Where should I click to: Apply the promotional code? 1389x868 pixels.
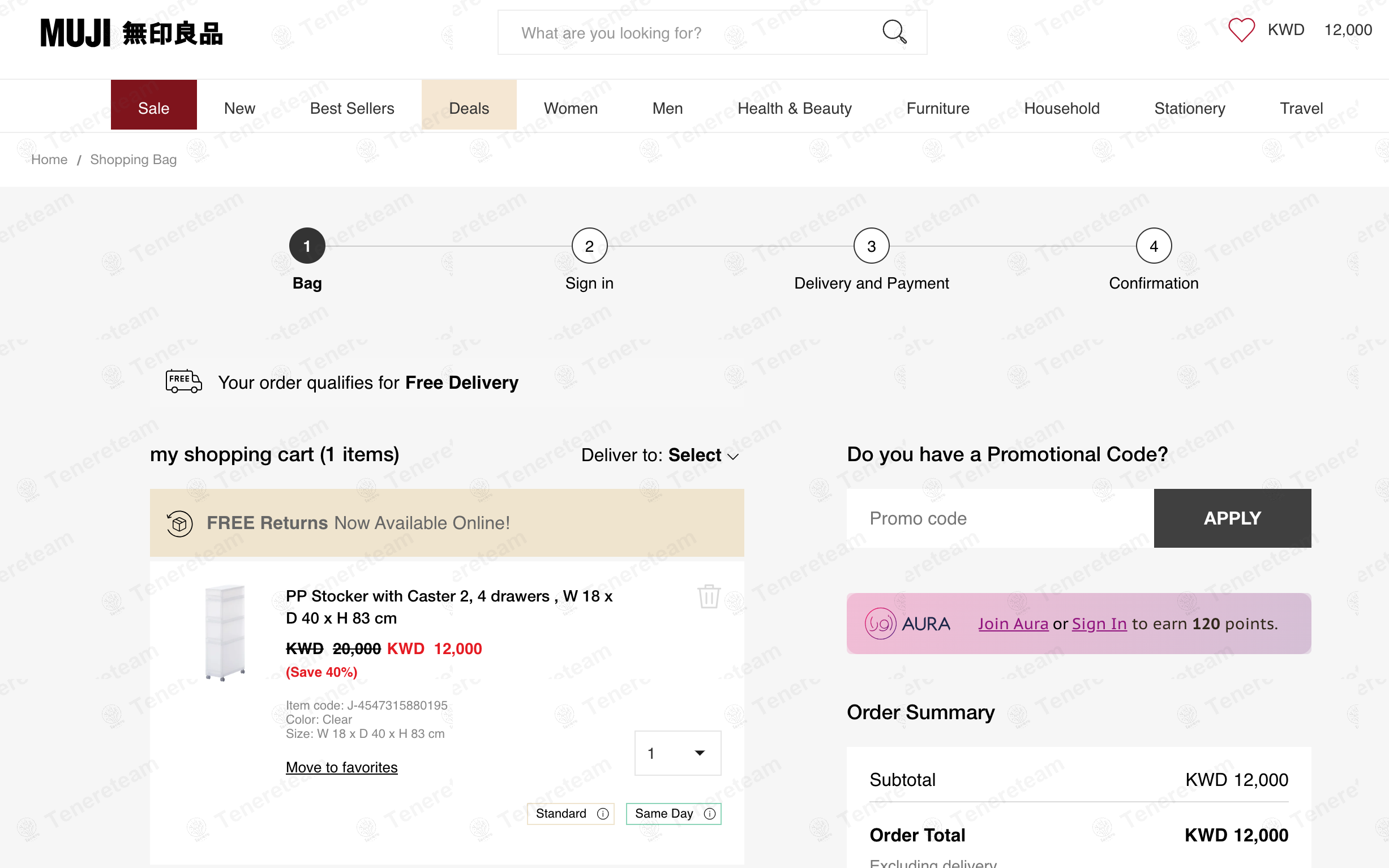(x=1232, y=518)
